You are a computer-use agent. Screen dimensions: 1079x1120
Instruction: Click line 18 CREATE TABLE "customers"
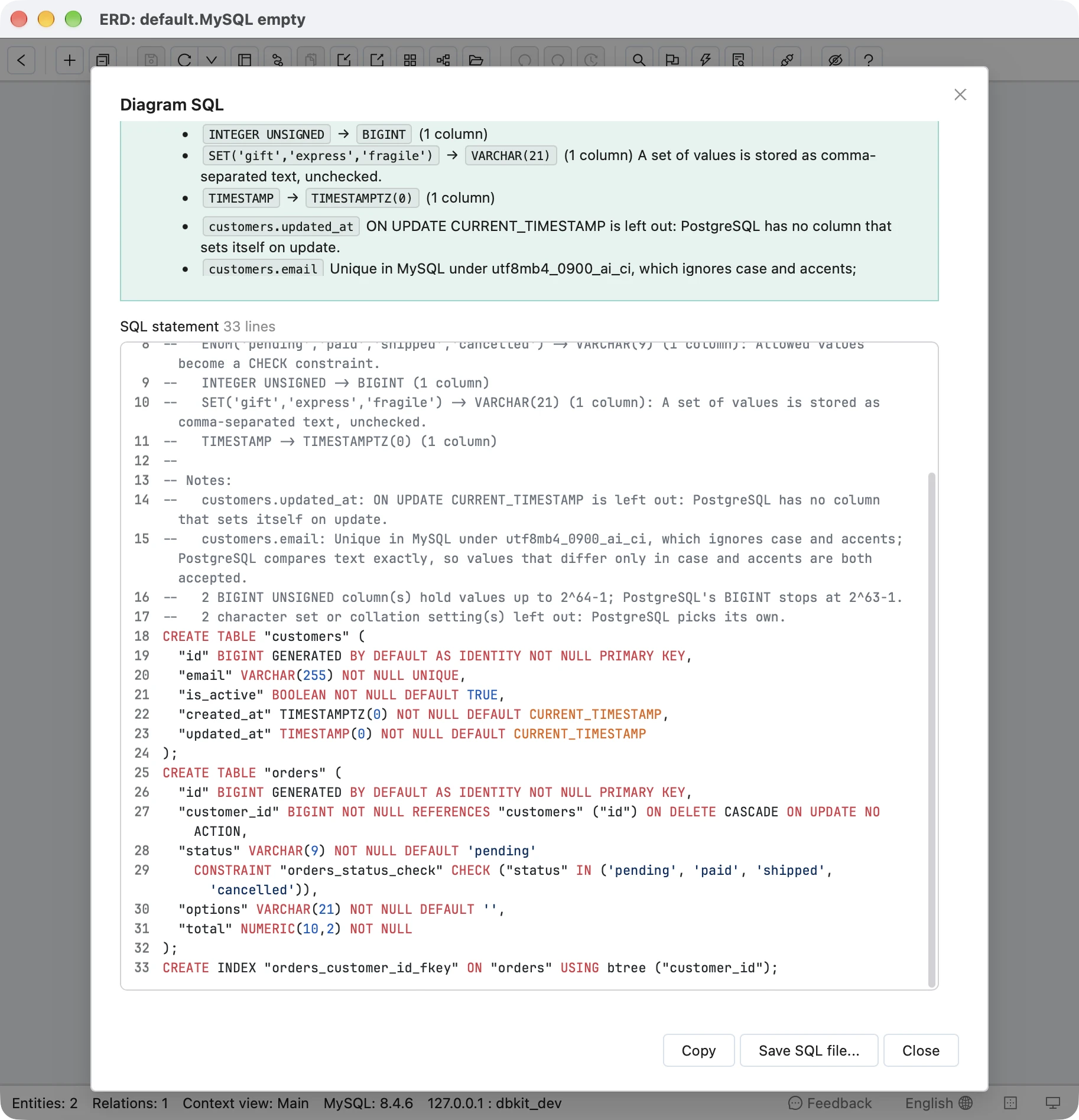[264, 636]
